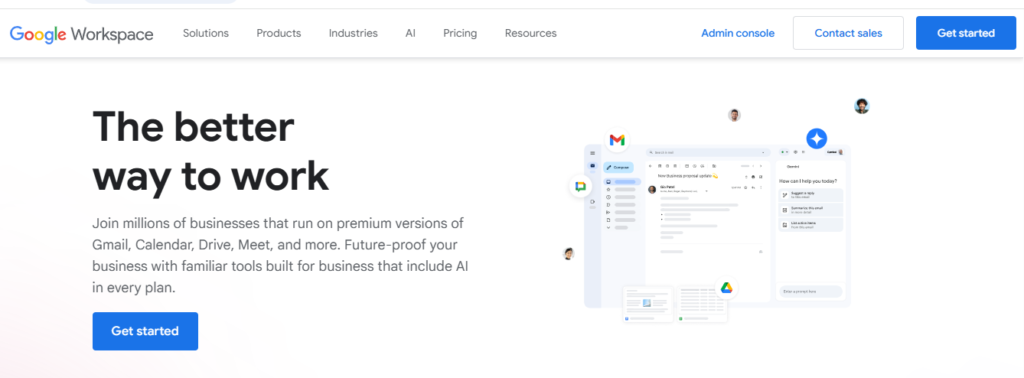The image size is (1024, 378).
Task: Open the Admin console link
Action: 738,33
